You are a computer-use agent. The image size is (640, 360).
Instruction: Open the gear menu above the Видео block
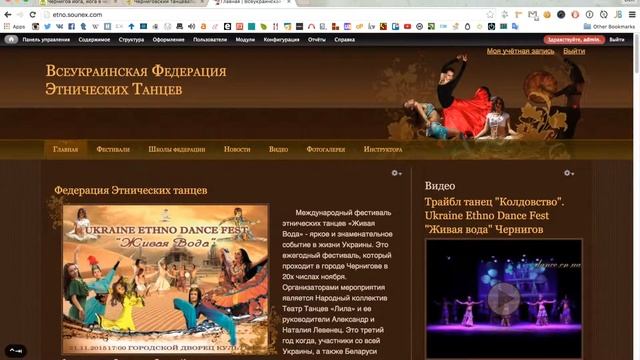569,173
